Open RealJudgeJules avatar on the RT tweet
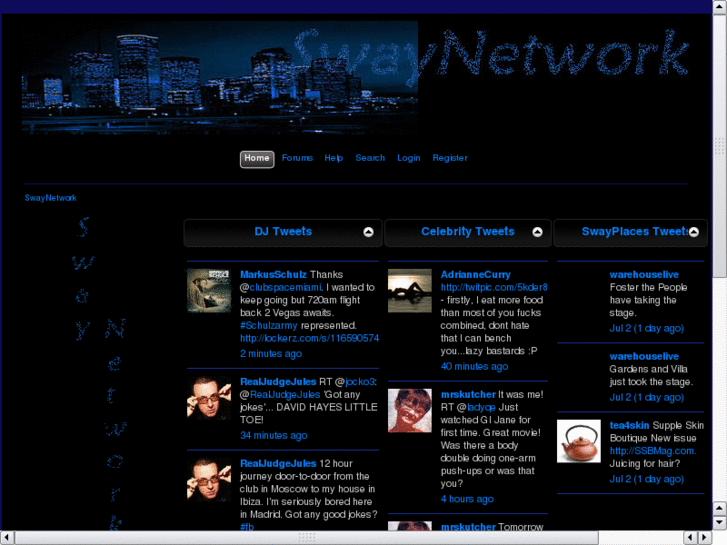The height and width of the screenshot is (545, 727). pos(209,398)
